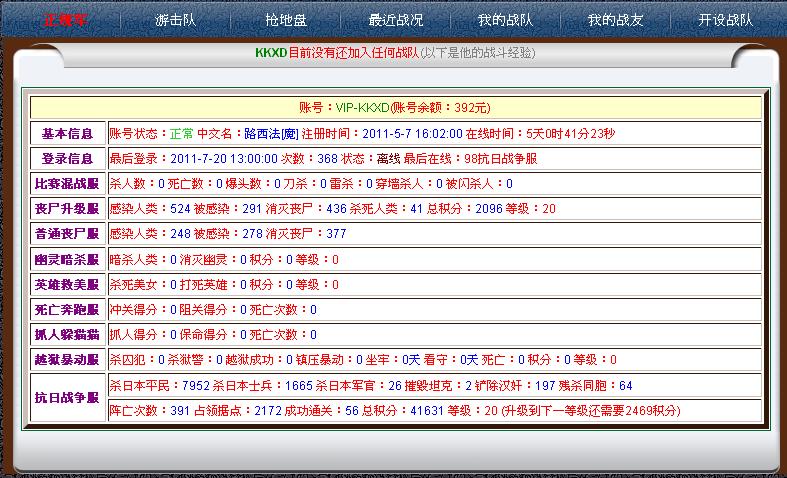787x478 pixels.
Task: Click 冲关得分 text in 死亡奔跑服 row
Action: point(133,310)
